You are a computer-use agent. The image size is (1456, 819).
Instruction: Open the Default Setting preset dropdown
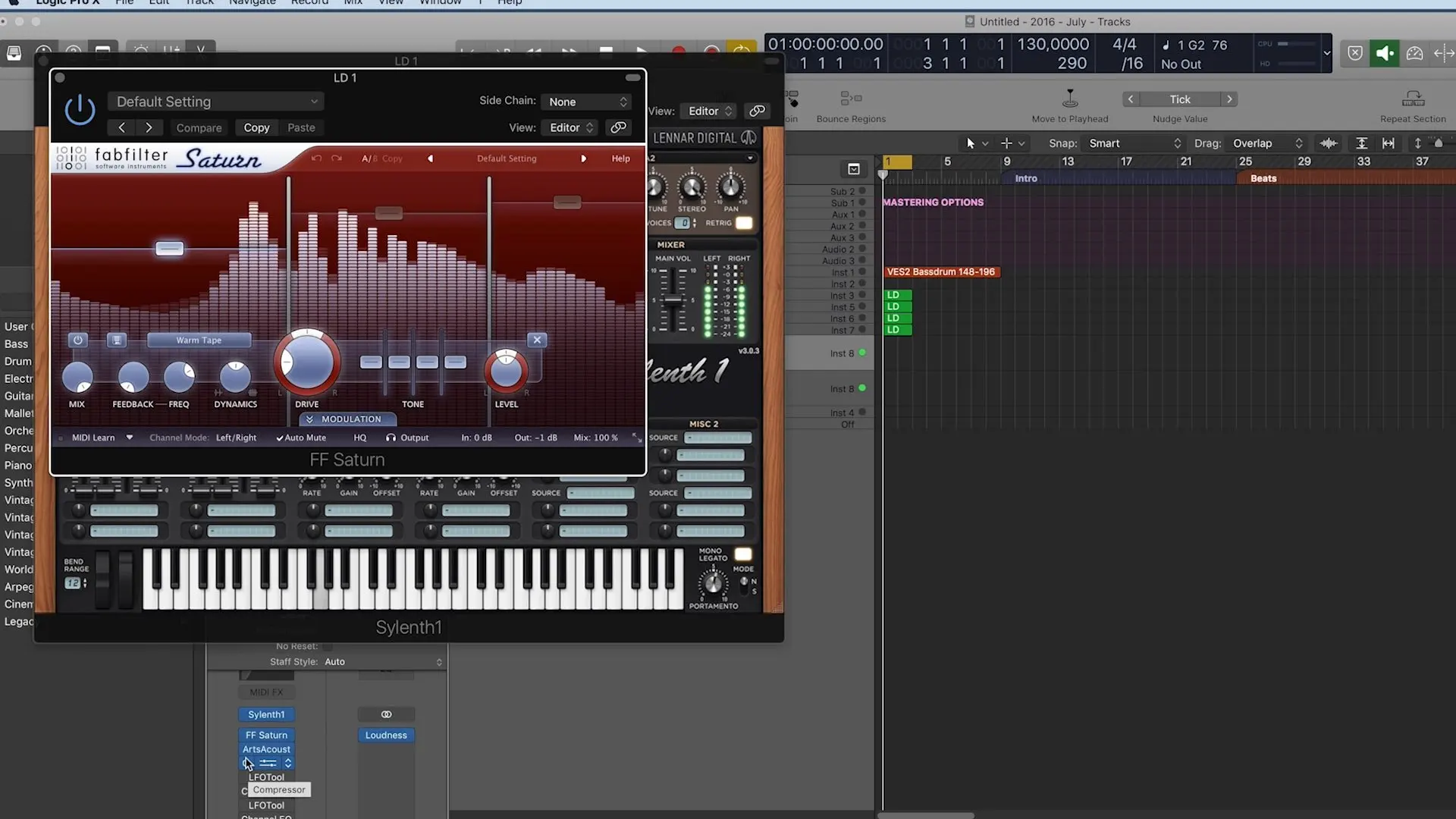(x=216, y=102)
